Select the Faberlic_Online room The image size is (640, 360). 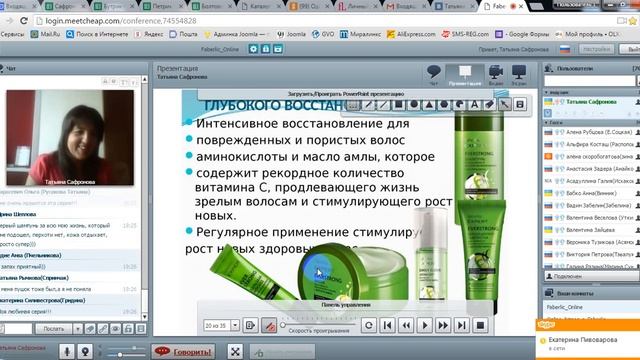click(x=591, y=307)
